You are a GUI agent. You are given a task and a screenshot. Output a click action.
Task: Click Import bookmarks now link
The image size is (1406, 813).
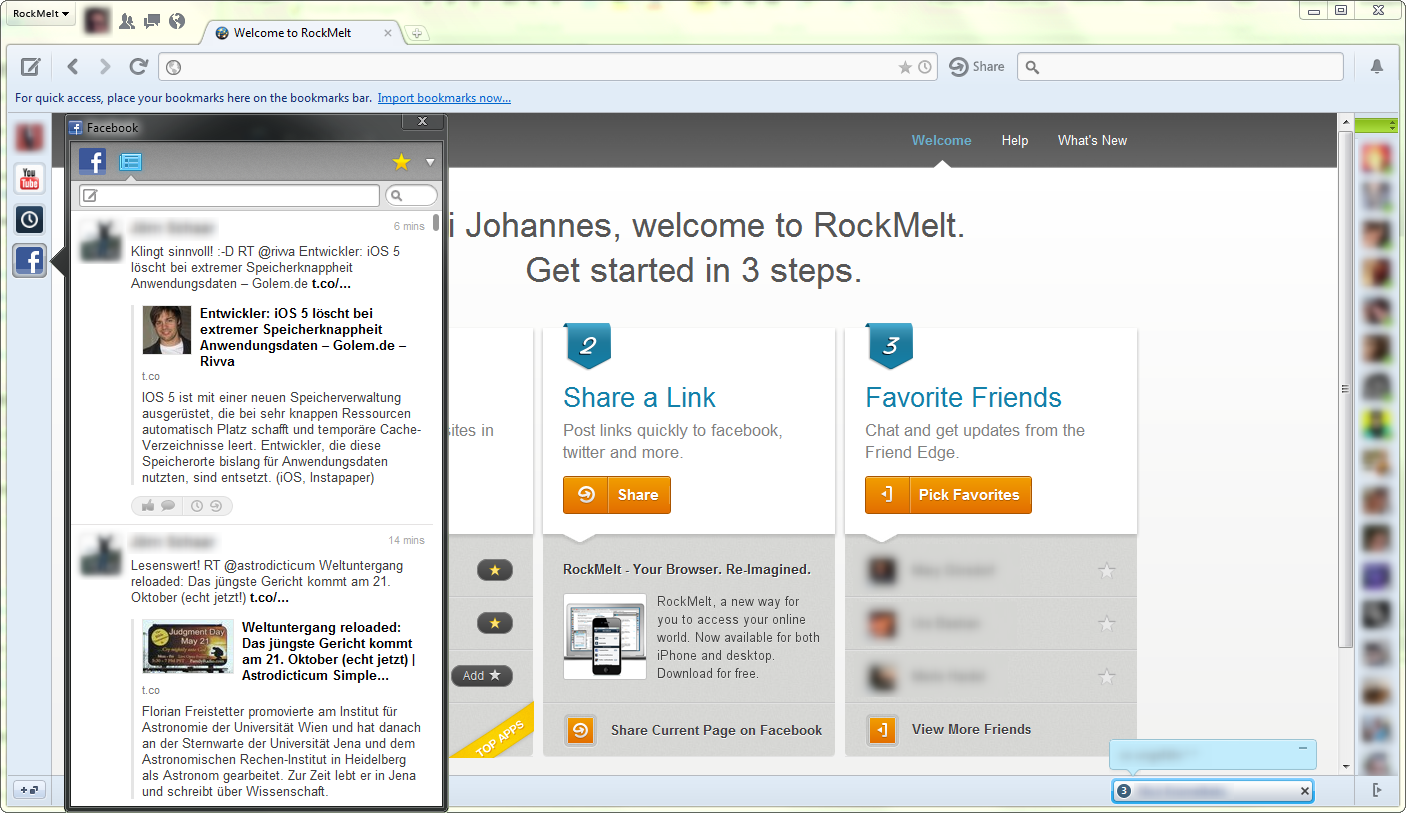[x=444, y=98]
